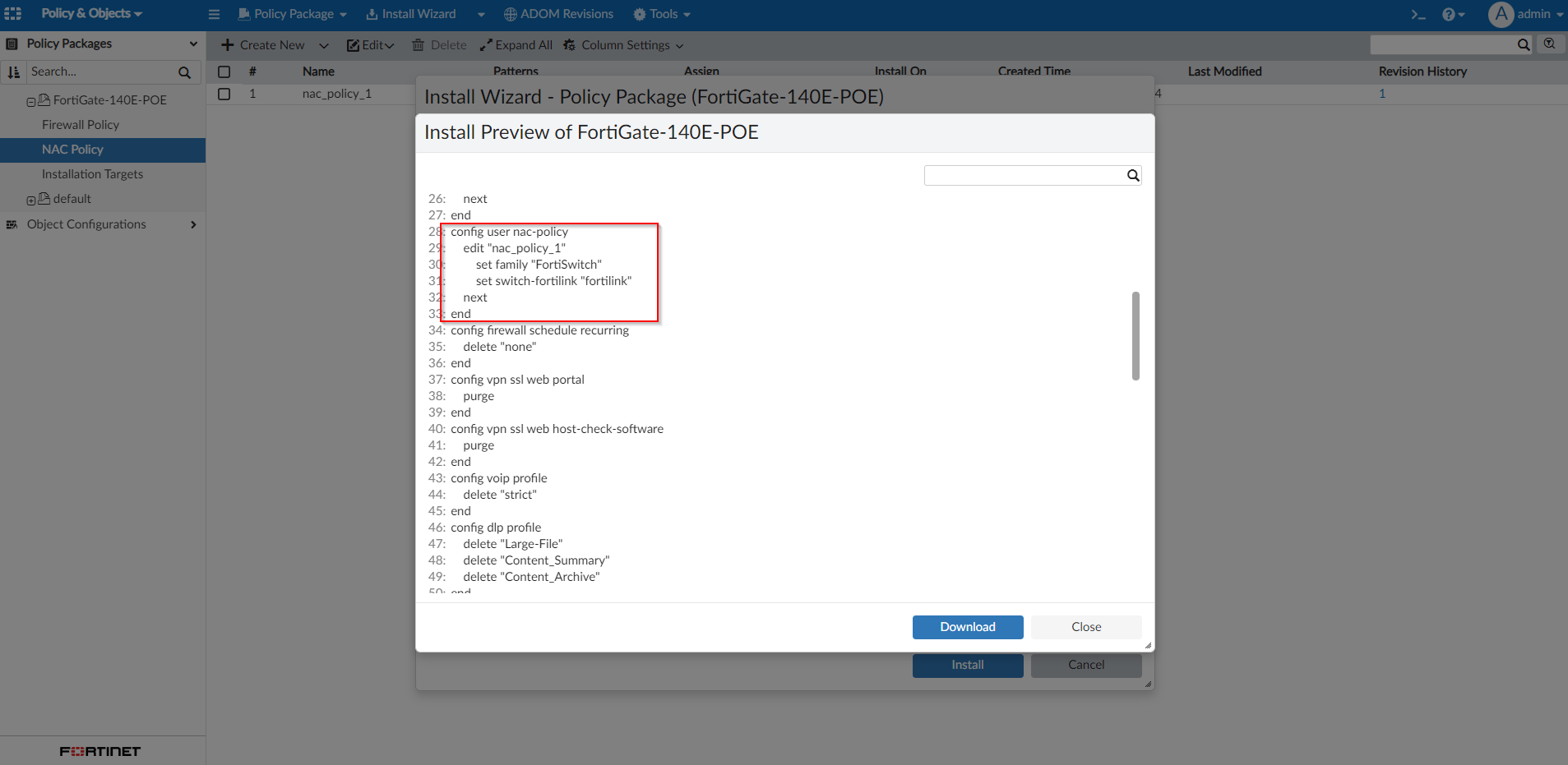
Task: Focus the sidebar Search field
Action: 102,72
